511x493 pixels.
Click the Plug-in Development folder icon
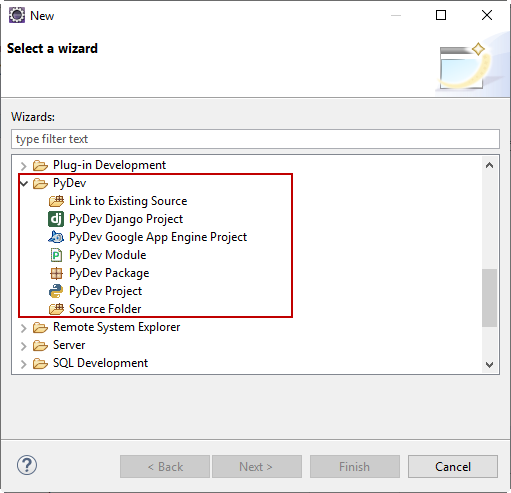point(40,165)
